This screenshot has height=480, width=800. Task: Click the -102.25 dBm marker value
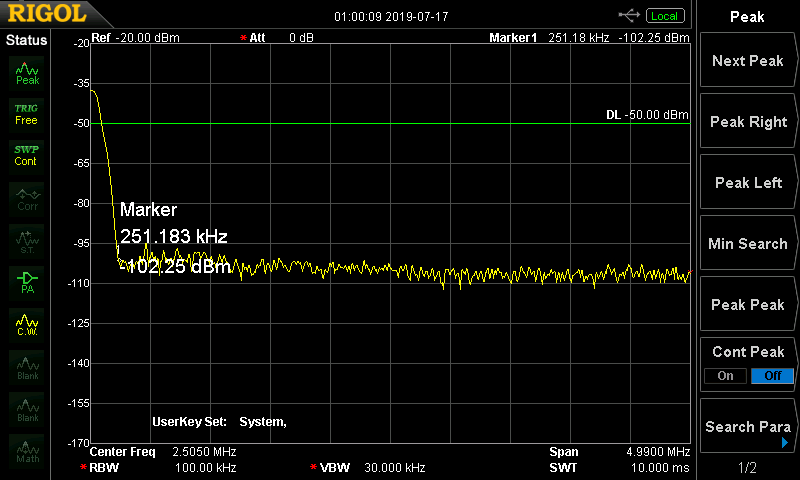[175, 266]
